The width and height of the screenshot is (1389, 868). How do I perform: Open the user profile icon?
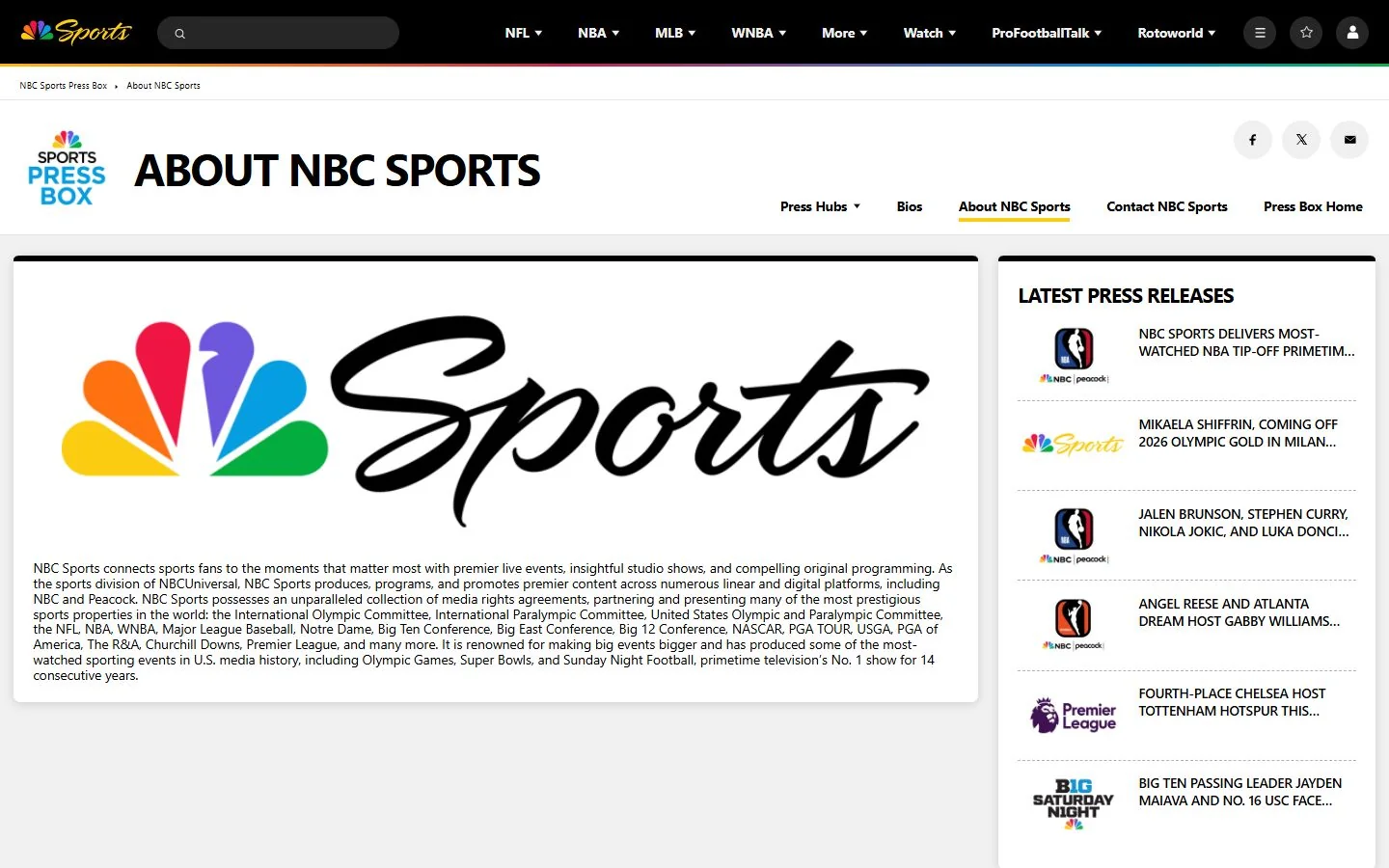pos(1352,33)
